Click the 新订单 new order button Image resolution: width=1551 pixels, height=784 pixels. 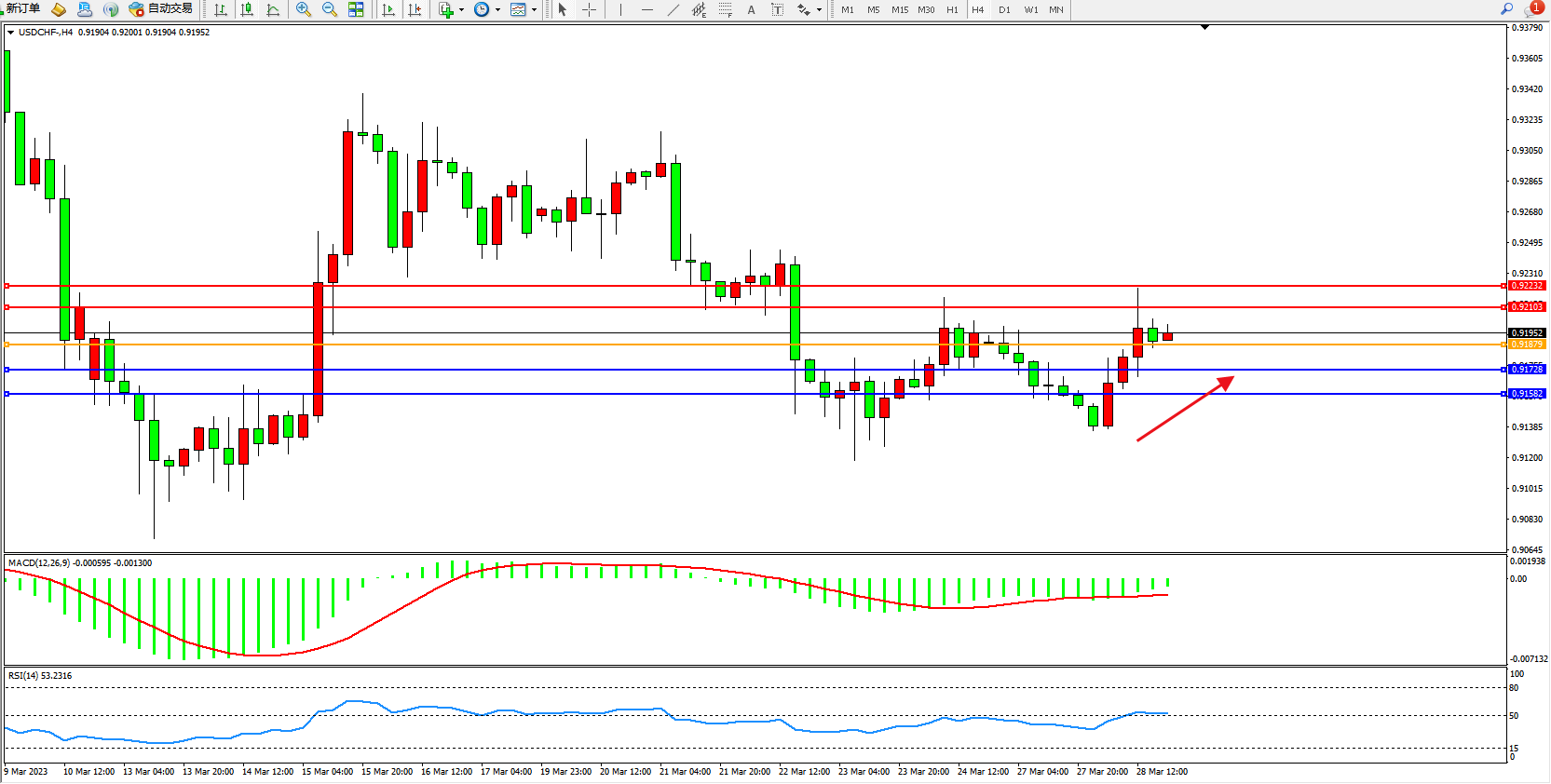click(x=22, y=8)
